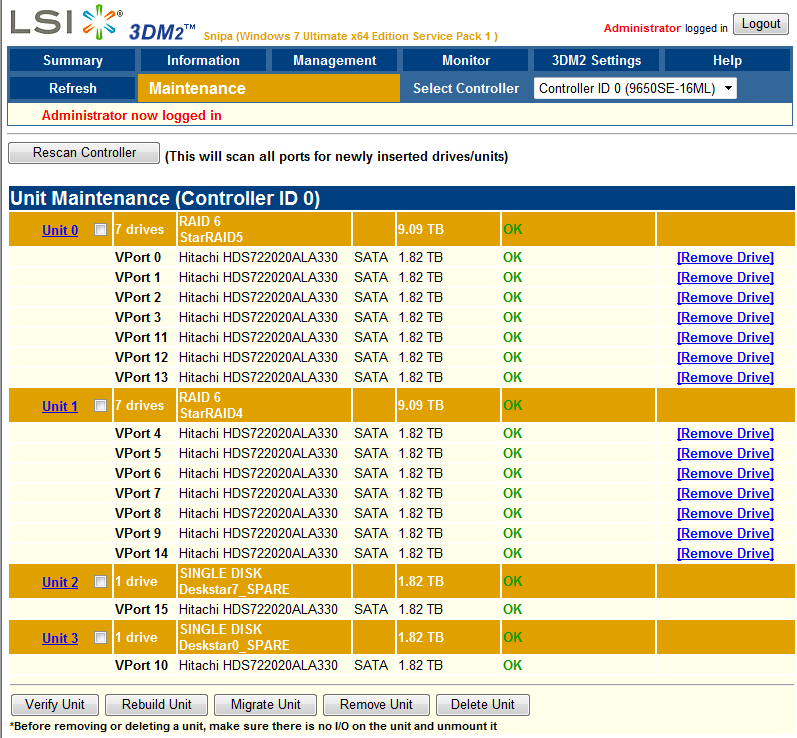Remove the drive on VPort 14
Screen dimensions: 797x738
tap(725, 554)
